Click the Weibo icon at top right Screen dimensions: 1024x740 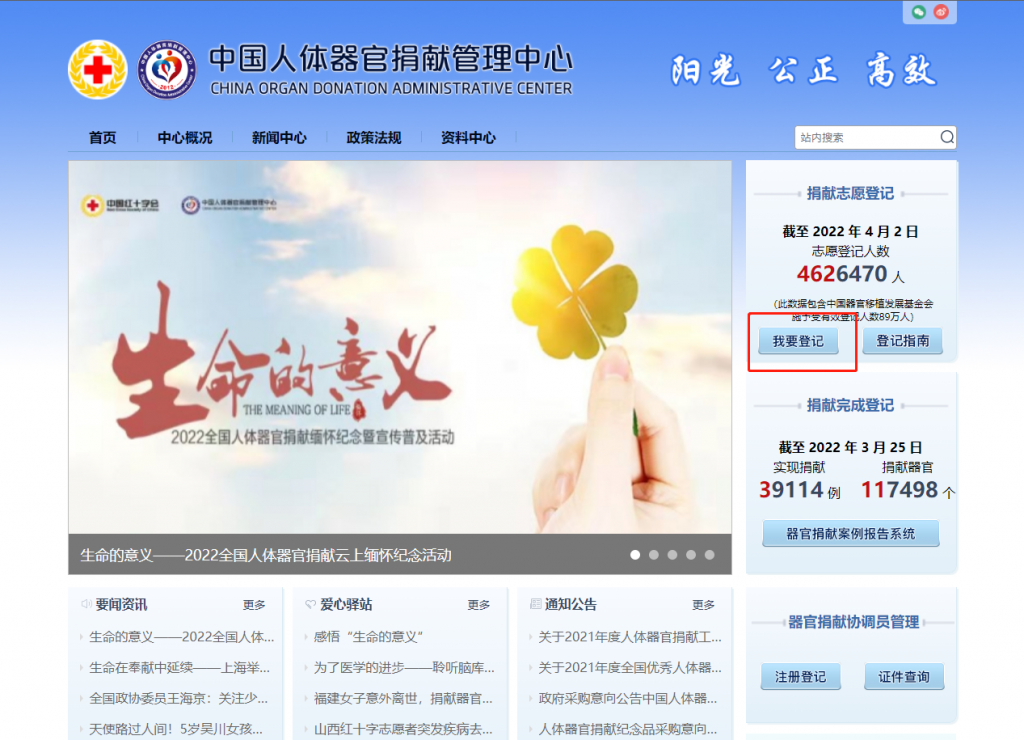point(941,12)
